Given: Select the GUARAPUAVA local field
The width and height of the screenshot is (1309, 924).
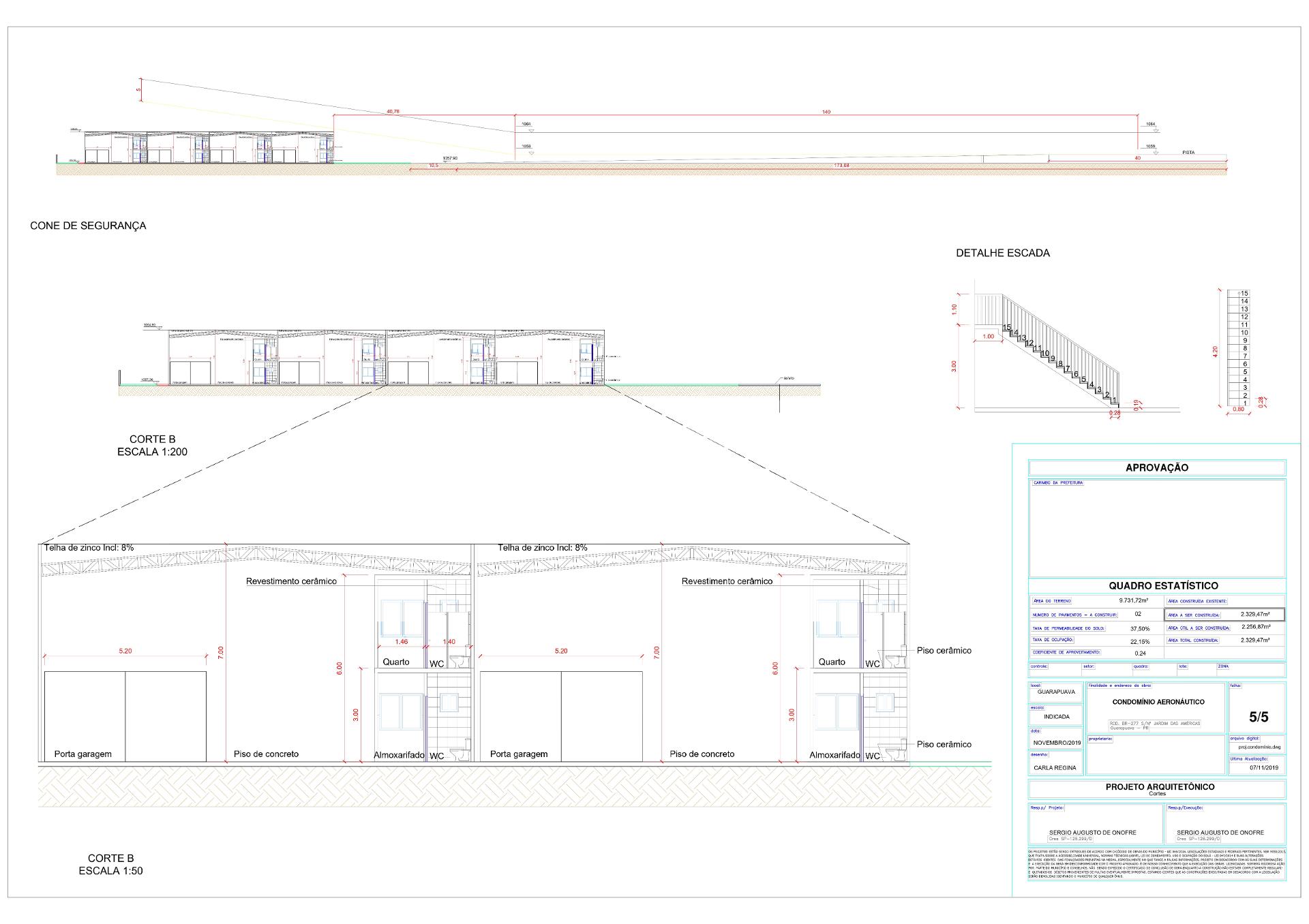Looking at the screenshot, I should [x=1056, y=692].
